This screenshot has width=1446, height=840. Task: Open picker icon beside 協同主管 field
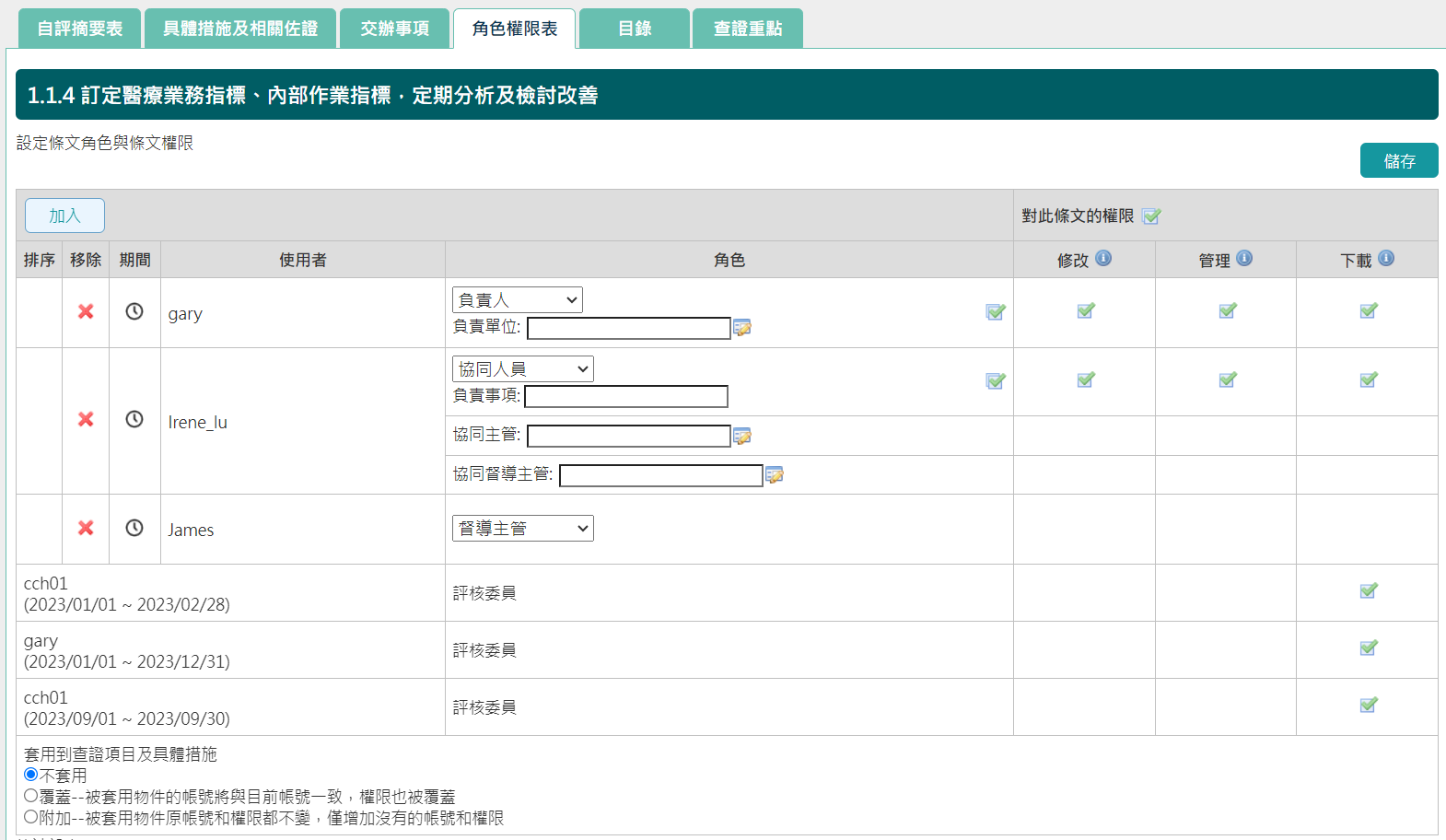(x=742, y=436)
